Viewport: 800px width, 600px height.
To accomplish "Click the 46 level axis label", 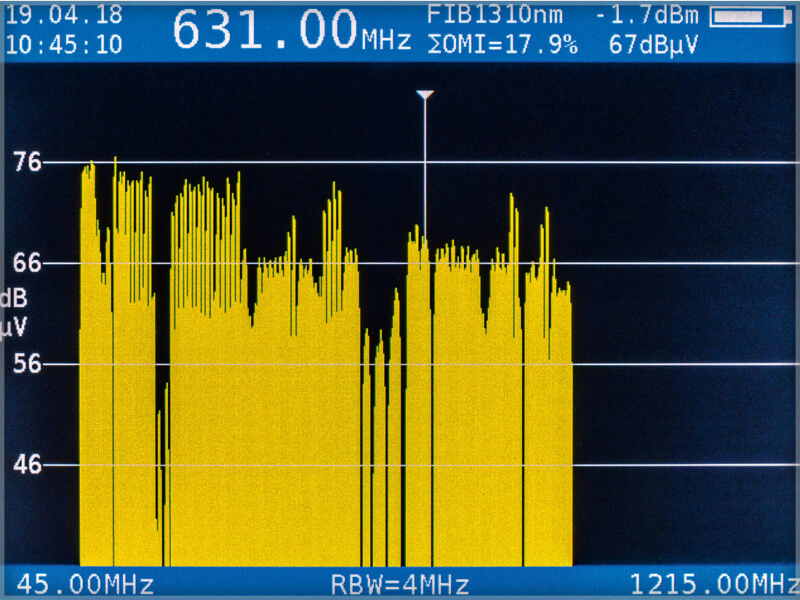I will click(x=27, y=465).
